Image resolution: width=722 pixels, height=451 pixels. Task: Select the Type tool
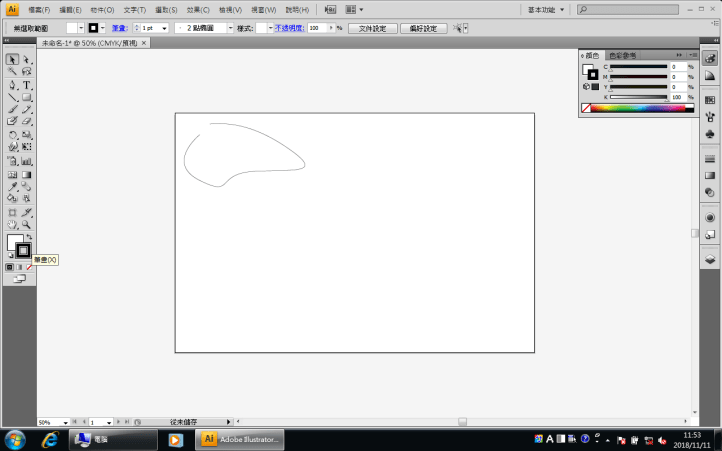tap(27, 86)
